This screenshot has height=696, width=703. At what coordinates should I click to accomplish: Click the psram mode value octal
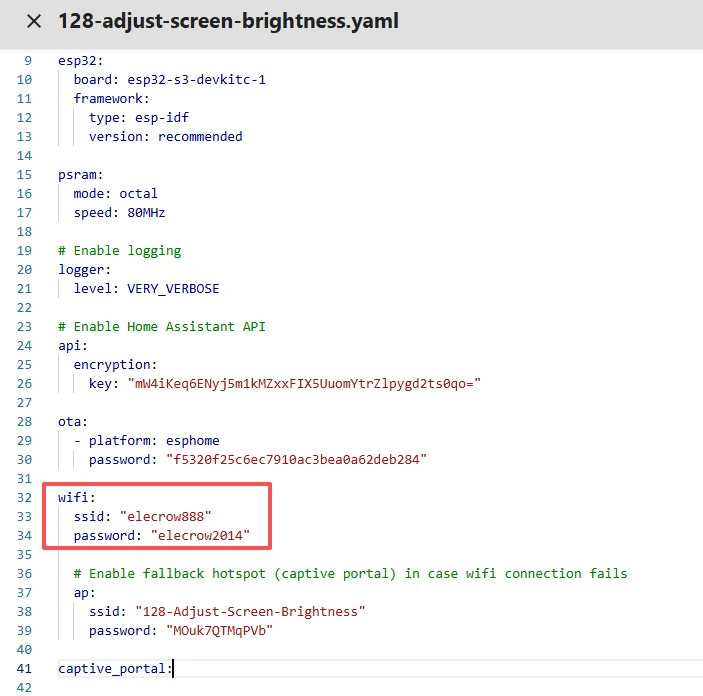coord(138,193)
